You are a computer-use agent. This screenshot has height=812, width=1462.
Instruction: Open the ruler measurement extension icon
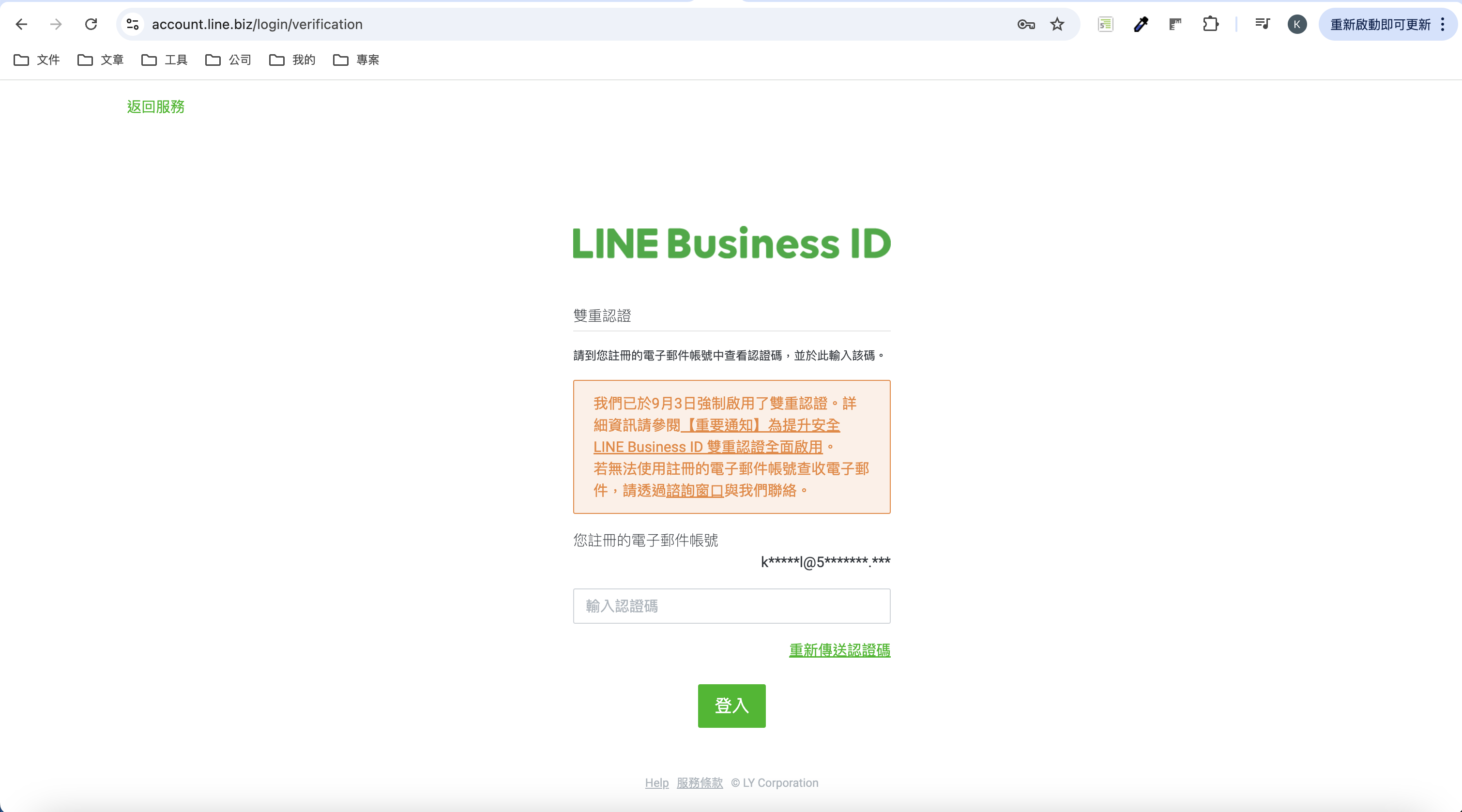coord(1175,24)
